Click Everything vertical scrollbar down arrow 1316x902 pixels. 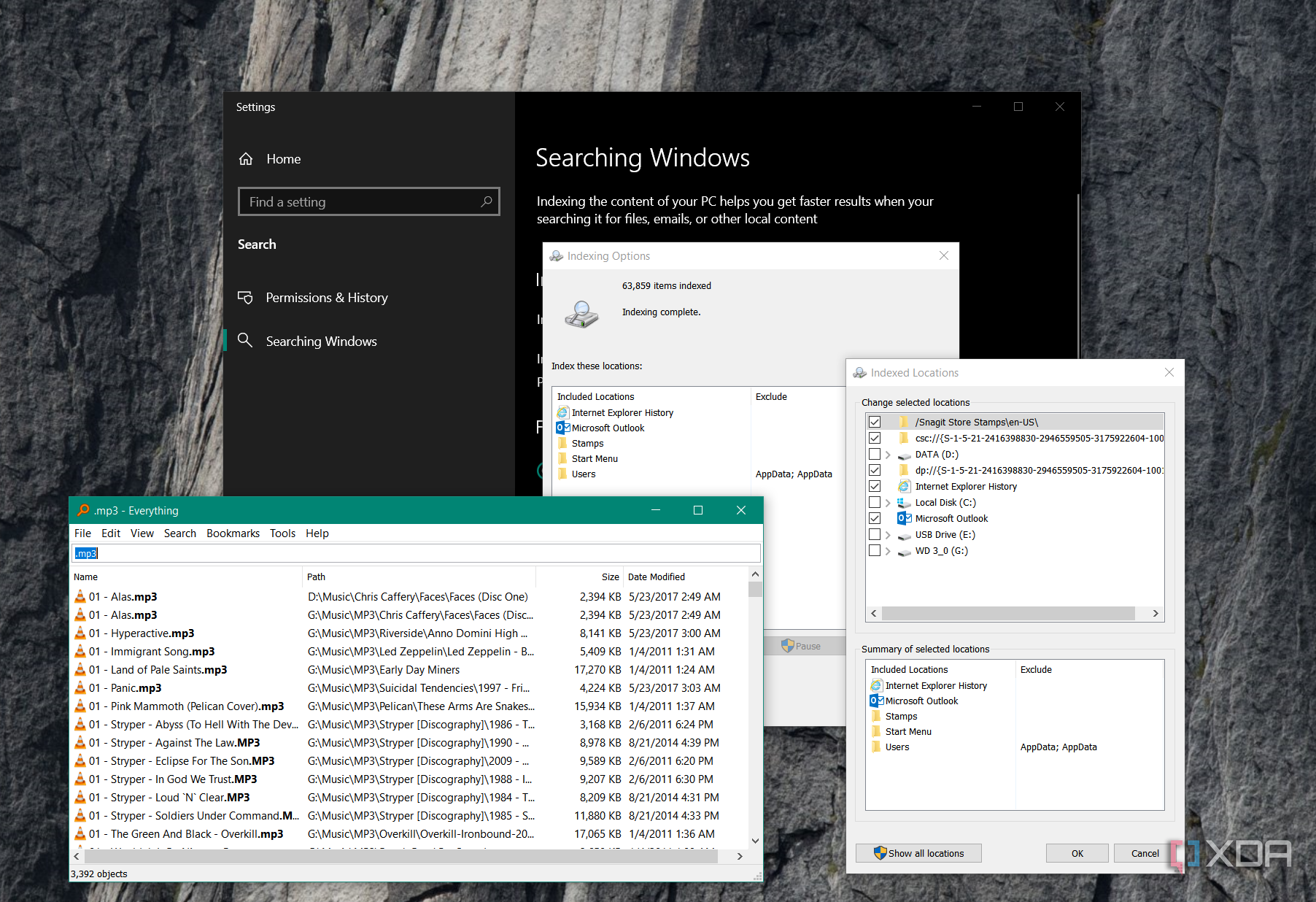[x=755, y=841]
